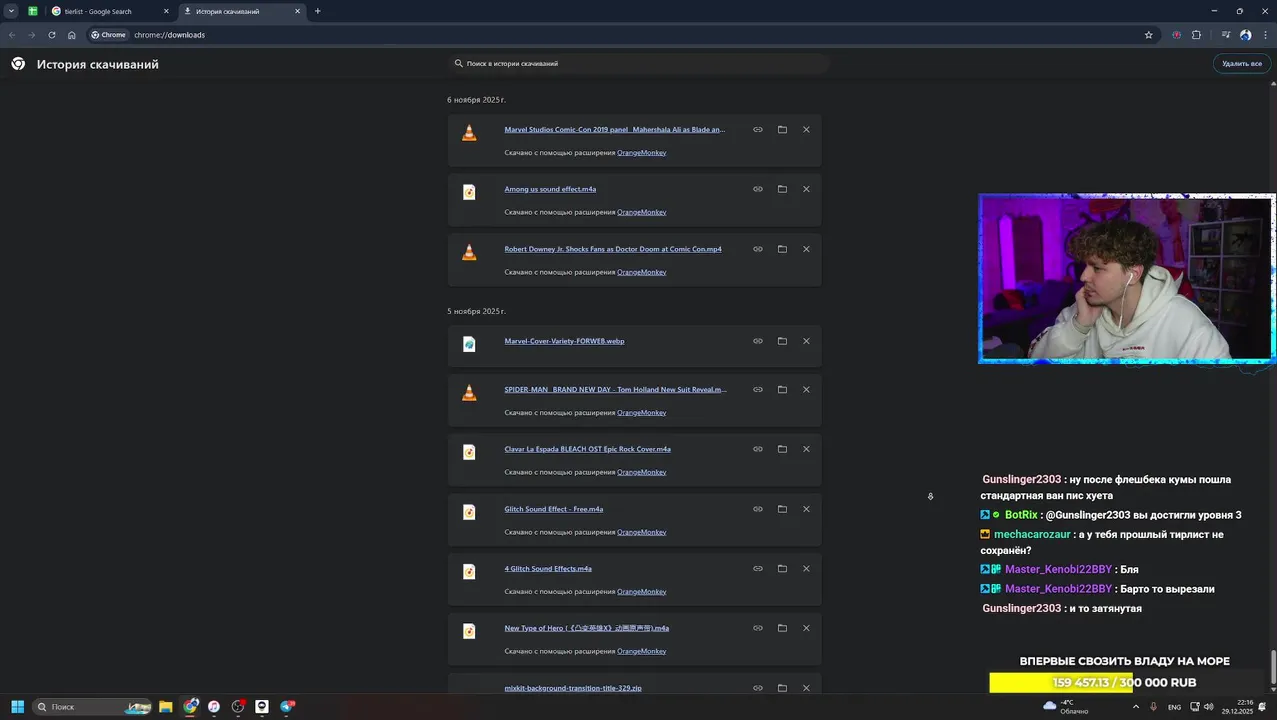Expand the tab search dropdown arrow

click(11, 11)
